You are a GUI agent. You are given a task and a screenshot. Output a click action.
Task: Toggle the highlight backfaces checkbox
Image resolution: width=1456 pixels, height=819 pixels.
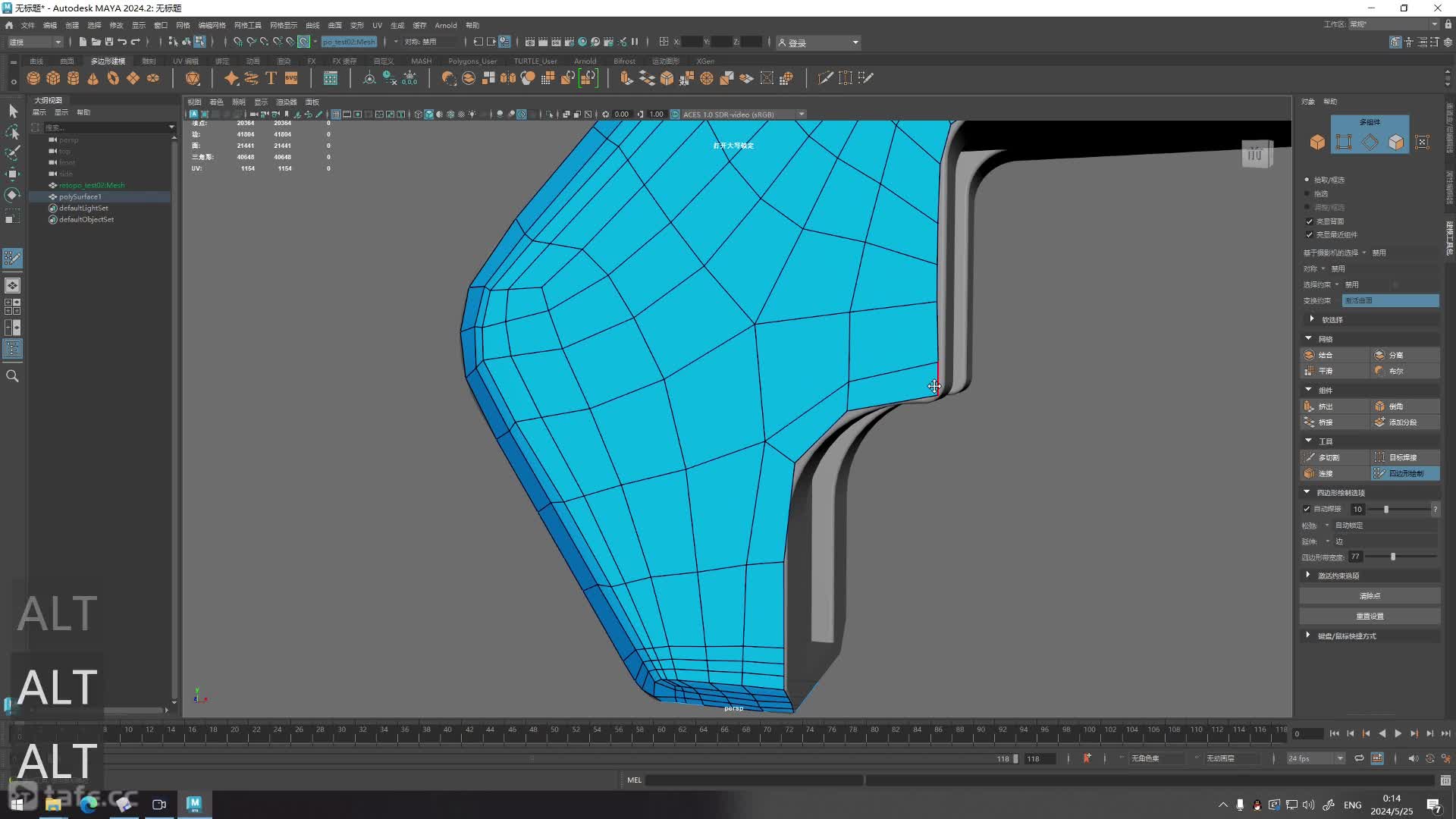click(1309, 221)
